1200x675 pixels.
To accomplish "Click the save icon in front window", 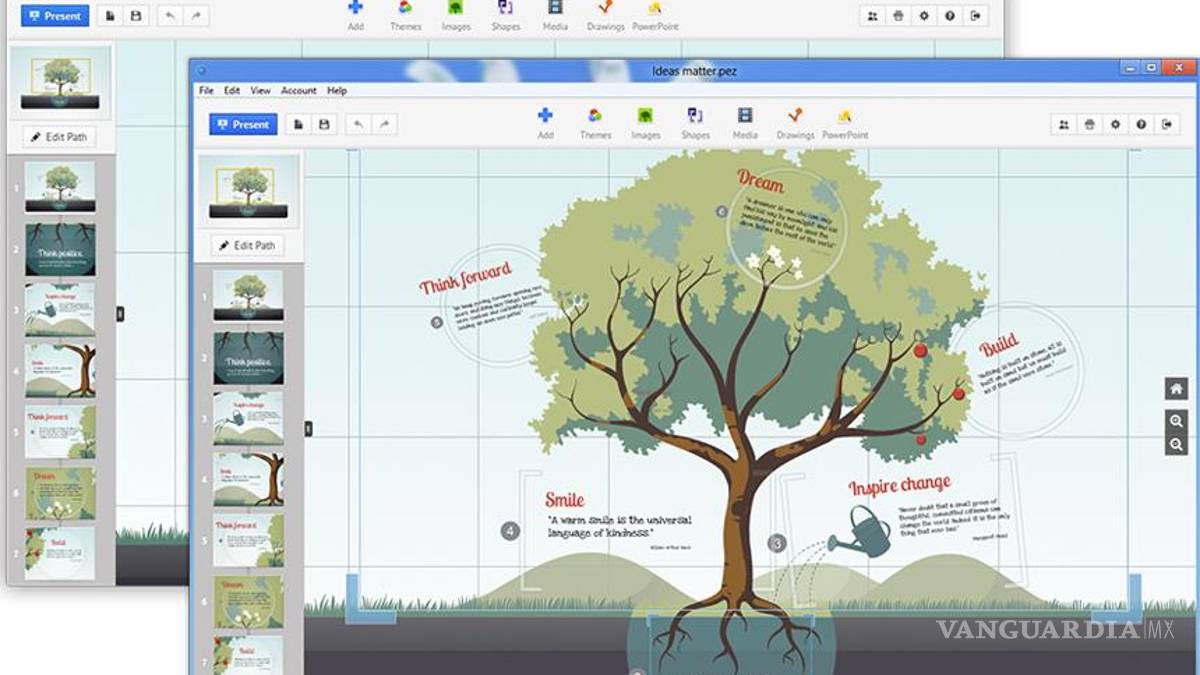I will pyautogui.click(x=323, y=124).
